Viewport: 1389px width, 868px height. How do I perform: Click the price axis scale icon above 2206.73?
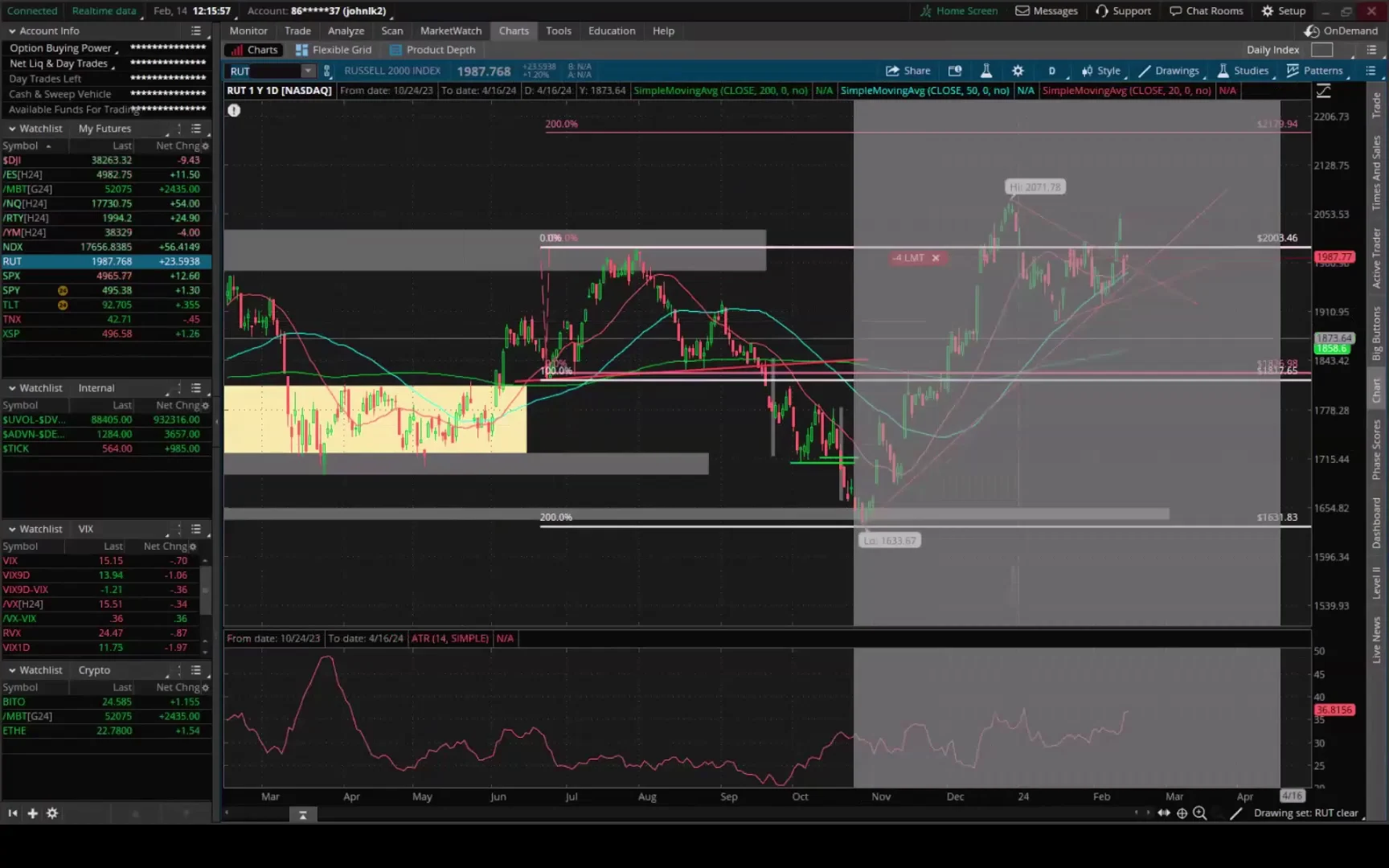pyautogui.click(x=1324, y=92)
